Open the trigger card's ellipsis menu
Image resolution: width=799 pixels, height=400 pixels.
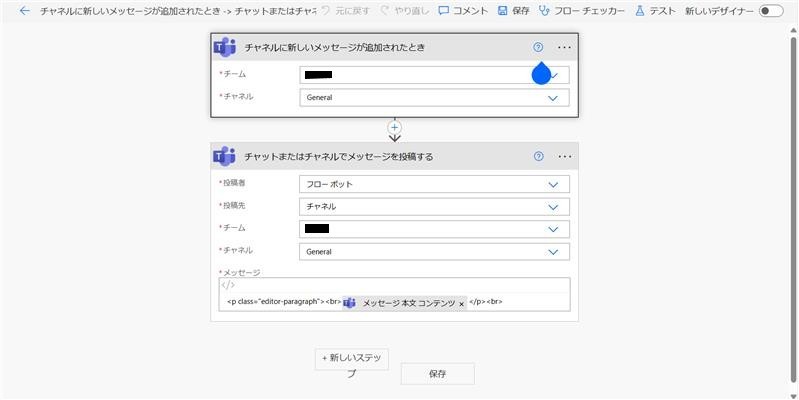click(565, 47)
